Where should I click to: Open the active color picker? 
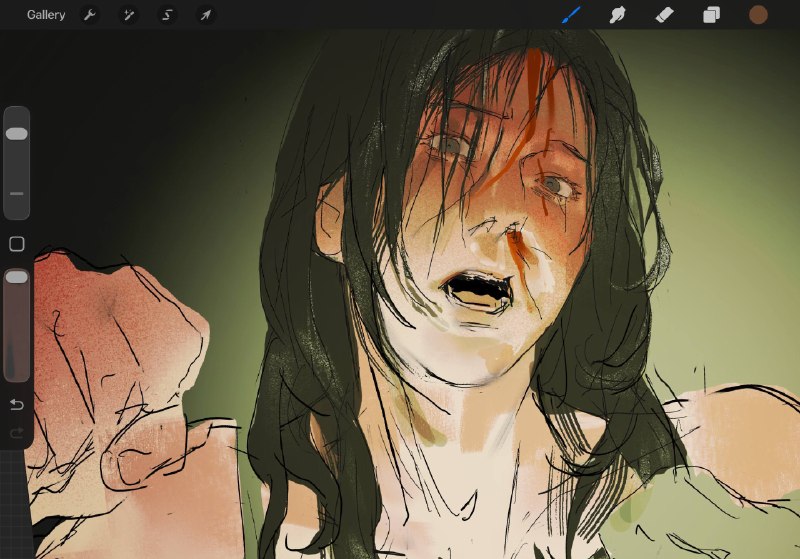[758, 15]
